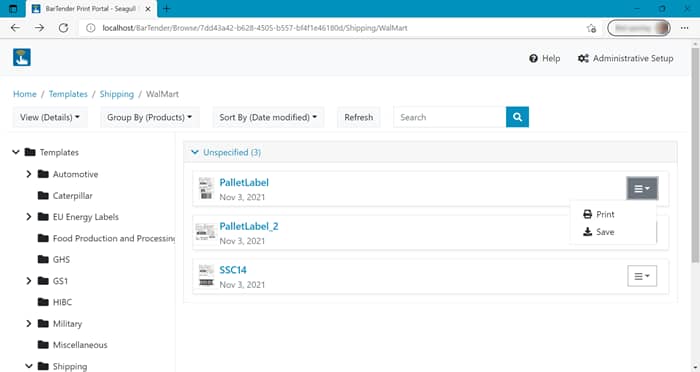
Task: Click the blue search magnifier button
Action: point(517,117)
